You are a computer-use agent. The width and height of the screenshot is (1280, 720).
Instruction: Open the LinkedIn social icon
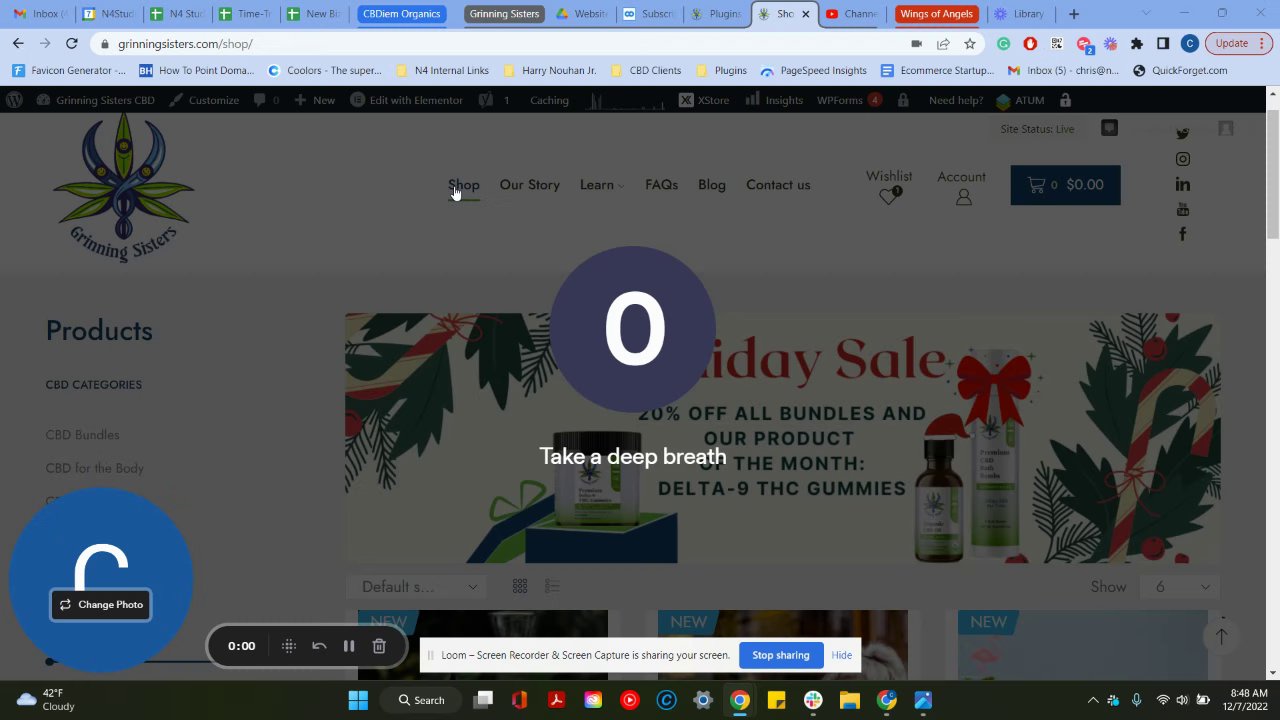point(1183,184)
